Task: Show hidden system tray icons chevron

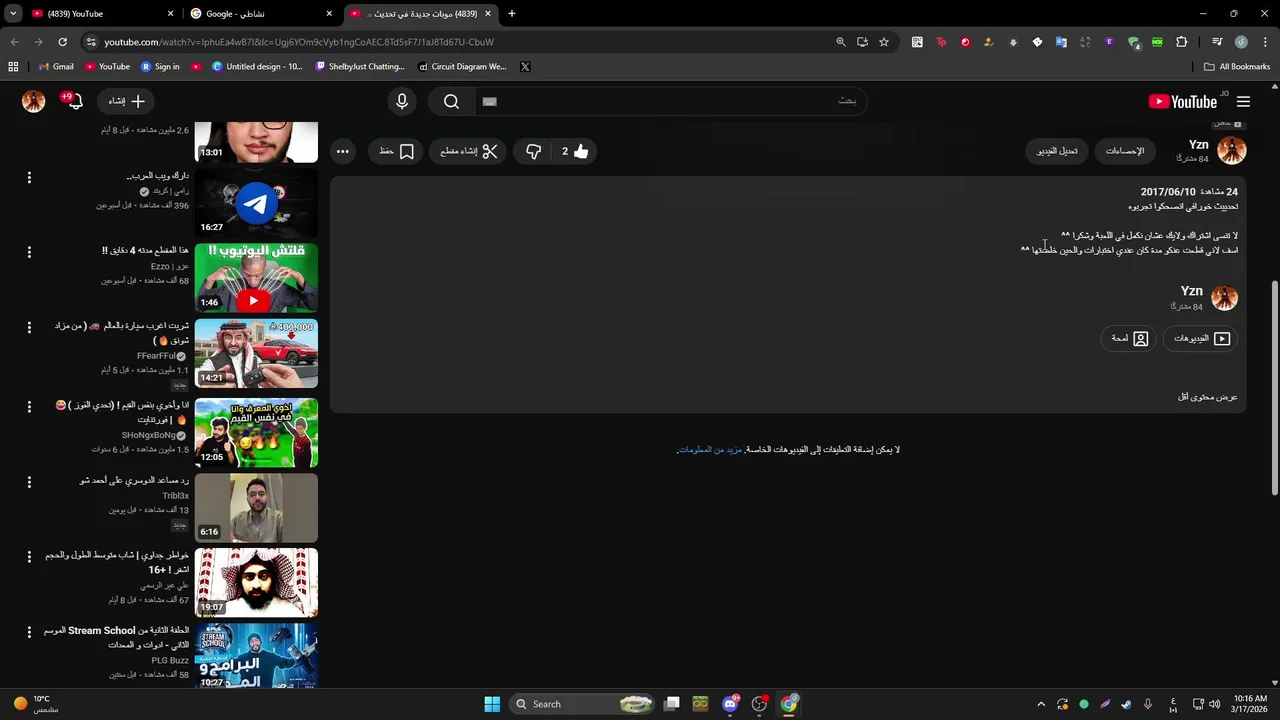Action: click(x=1040, y=704)
